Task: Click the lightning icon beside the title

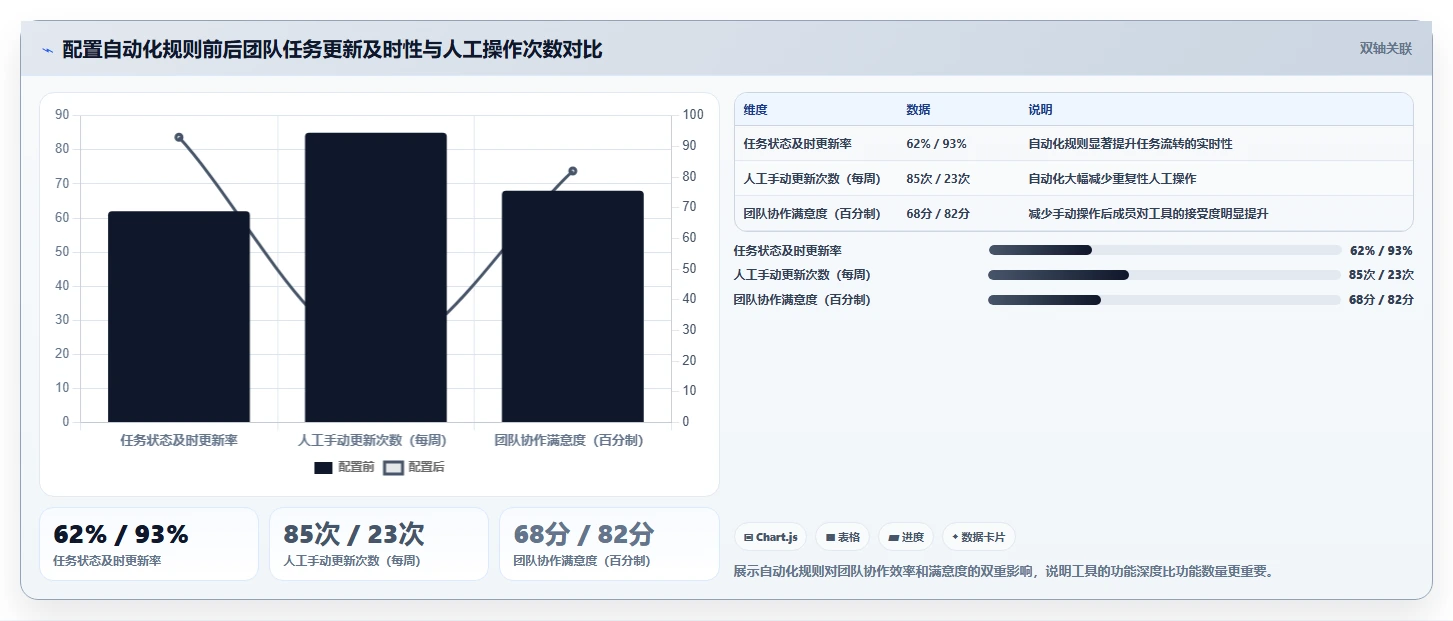Action: pos(47,50)
